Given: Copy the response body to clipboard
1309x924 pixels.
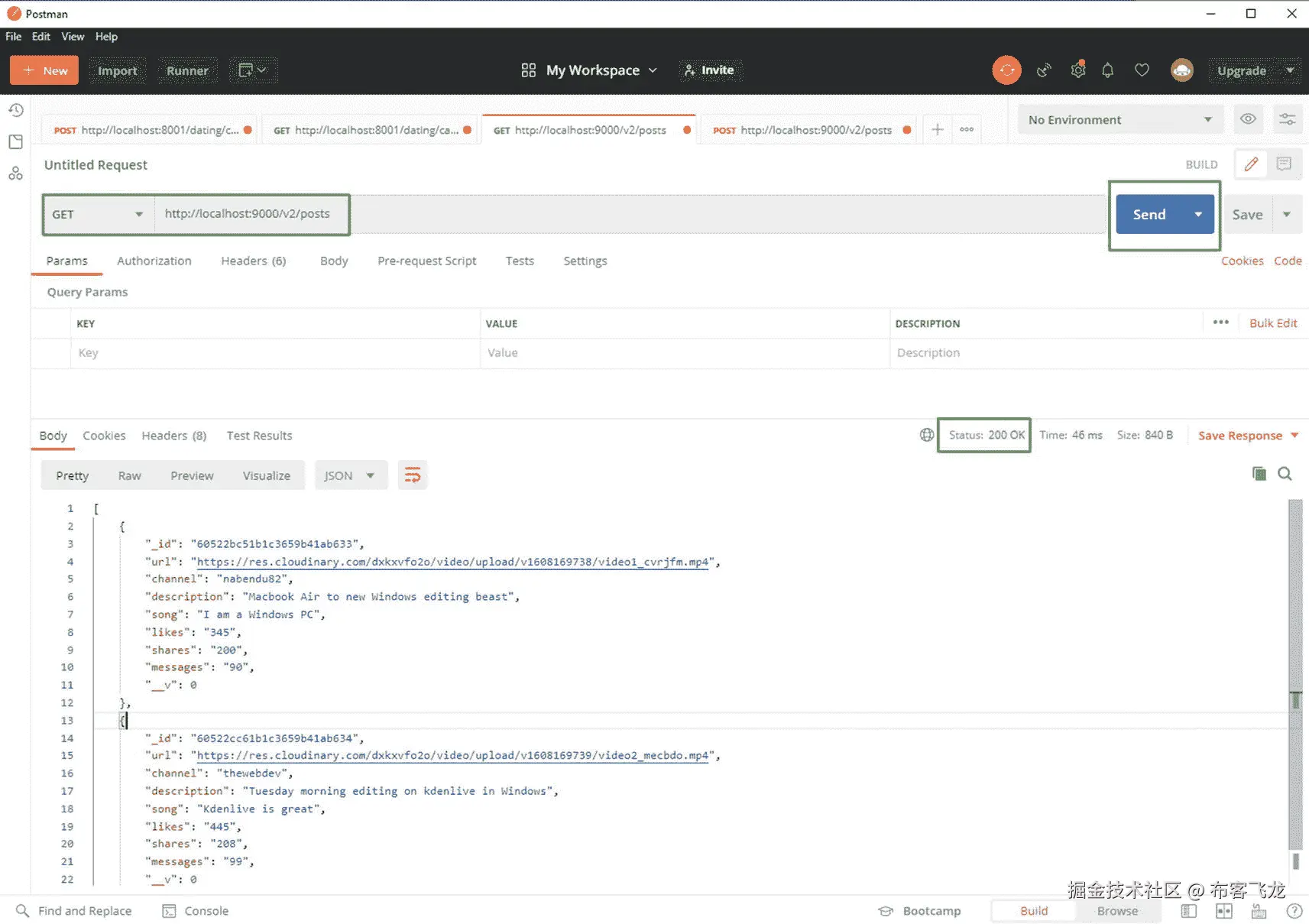Looking at the screenshot, I should (x=1259, y=474).
